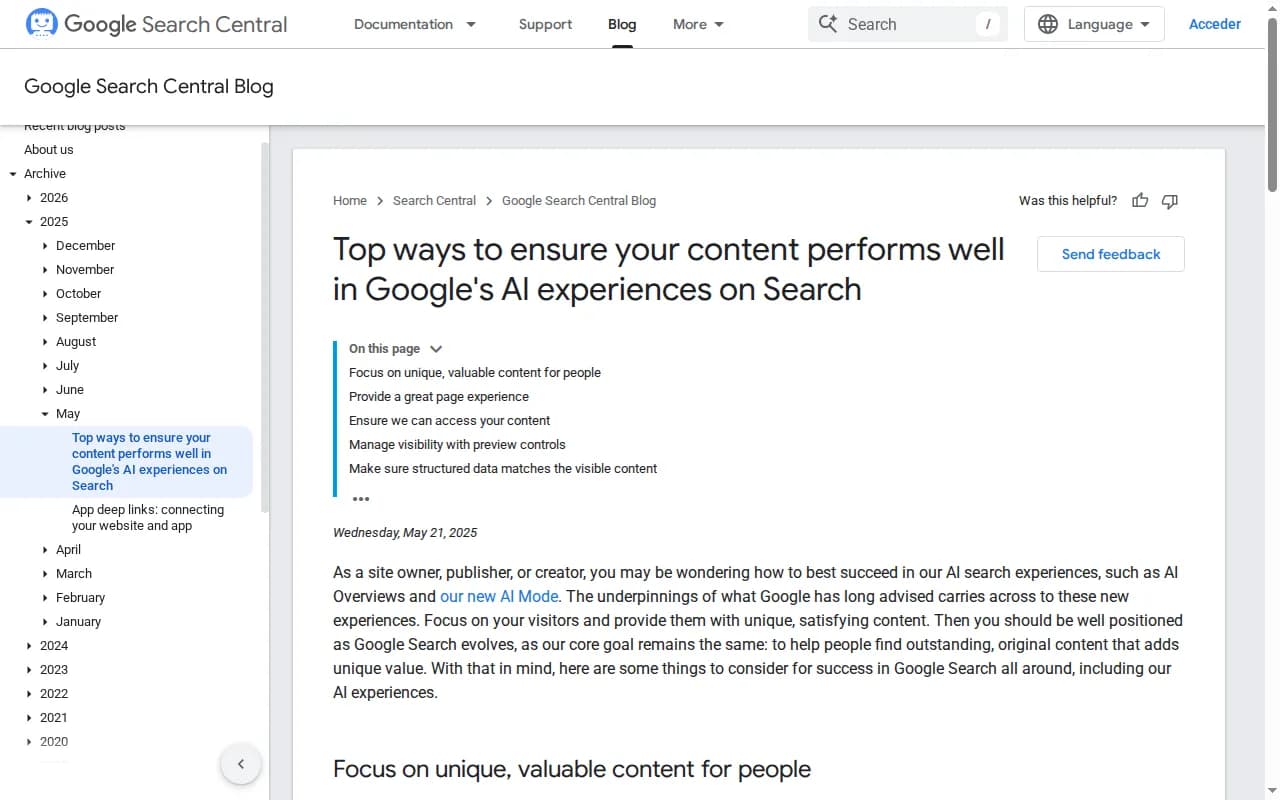Screen dimensions: 1280x800
Task: Give thumbs down on 'Was this helpful?'
Action: 1169,201
